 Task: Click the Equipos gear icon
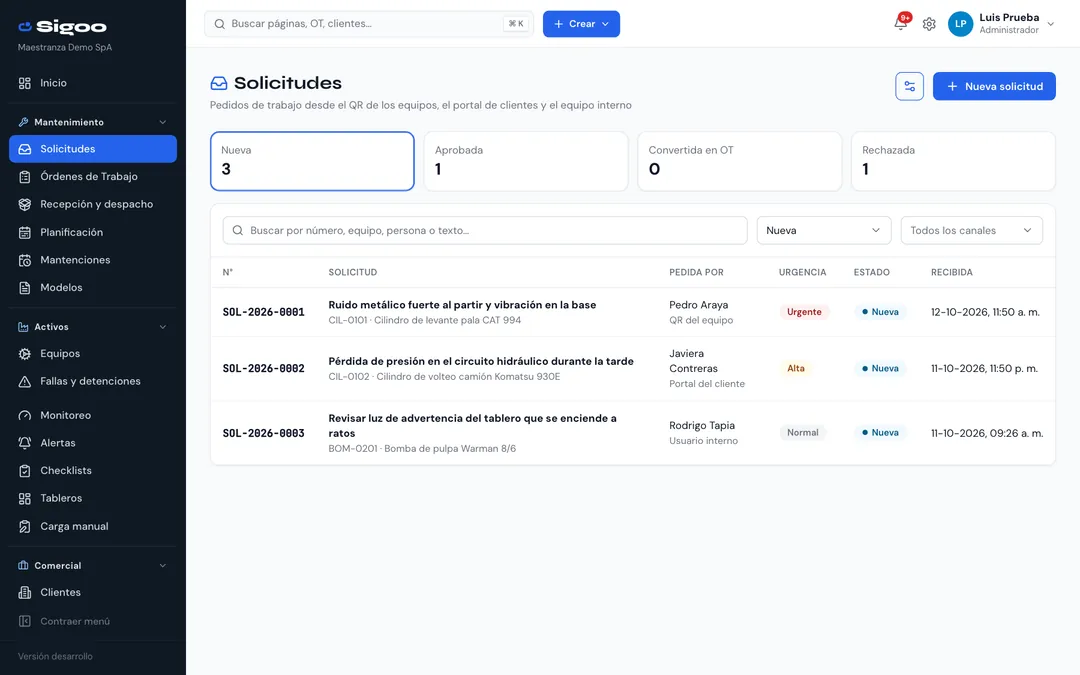click(x=25, y=354)
